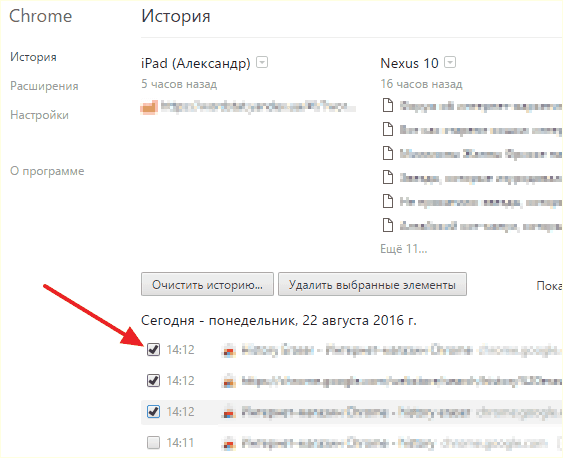Click the iPad tab's orange favicon
Image resolution: width=563 pixels, height=458 pixels.
tap(149, 107)
